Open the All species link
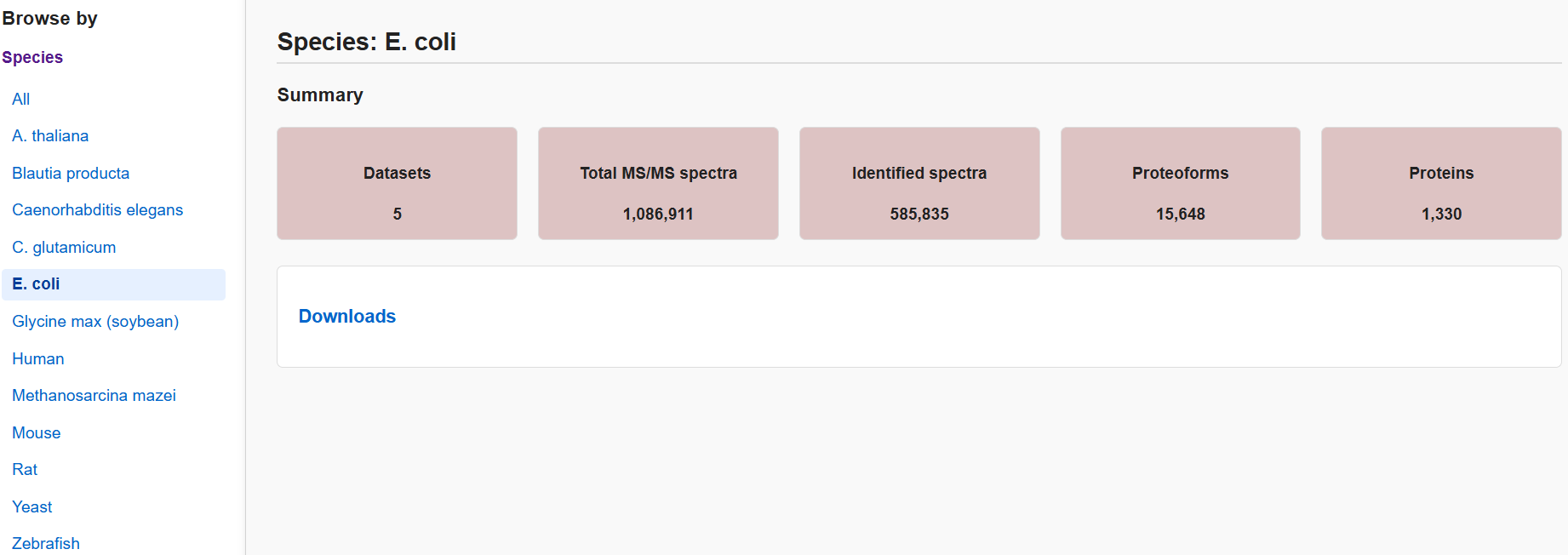The height and width of the screenshot is (555, 1568). 20,99
